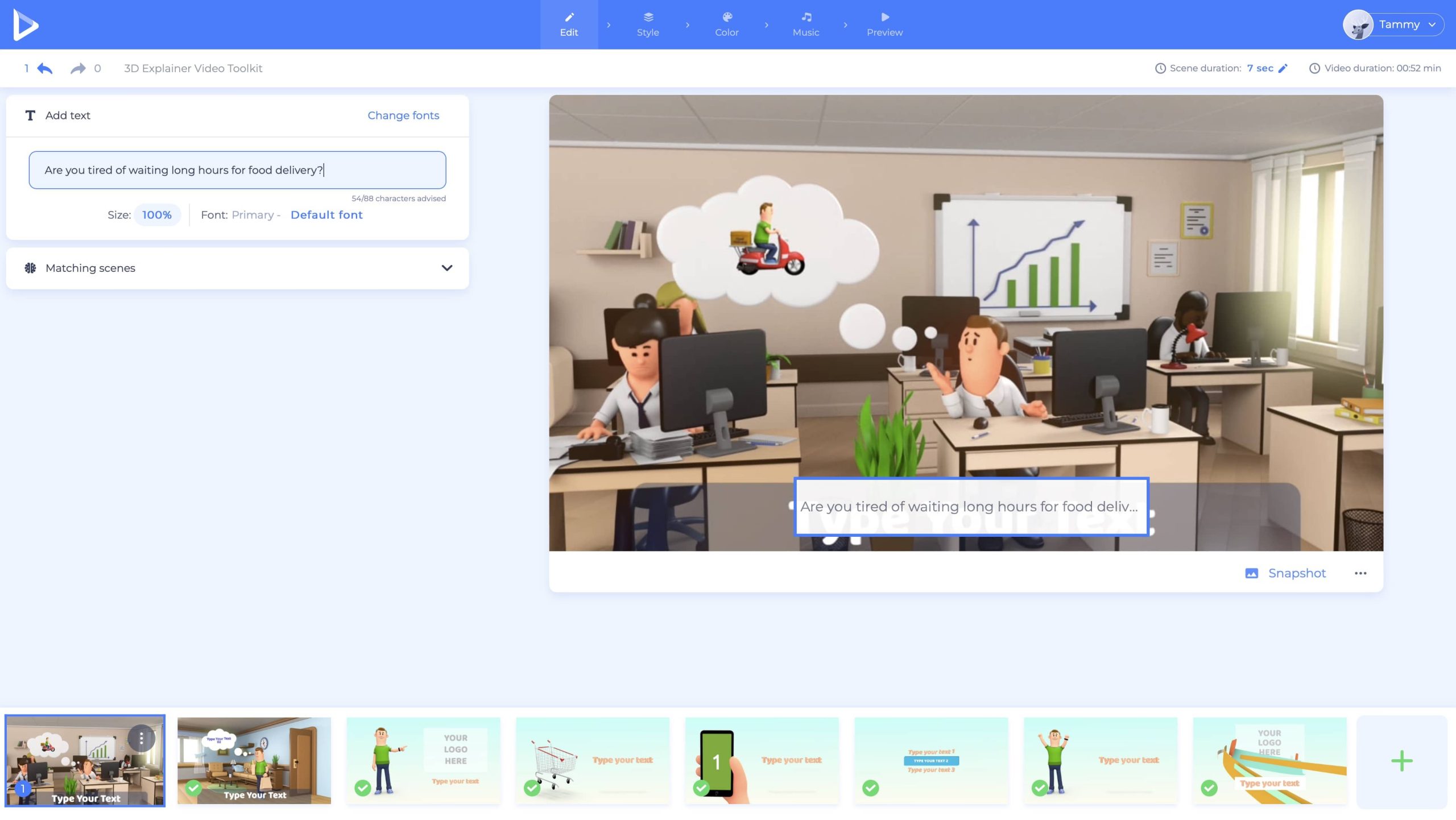
Task: Edit scene duration with pencil icon
Action: pyautogui.click(x=1283, y=68)
